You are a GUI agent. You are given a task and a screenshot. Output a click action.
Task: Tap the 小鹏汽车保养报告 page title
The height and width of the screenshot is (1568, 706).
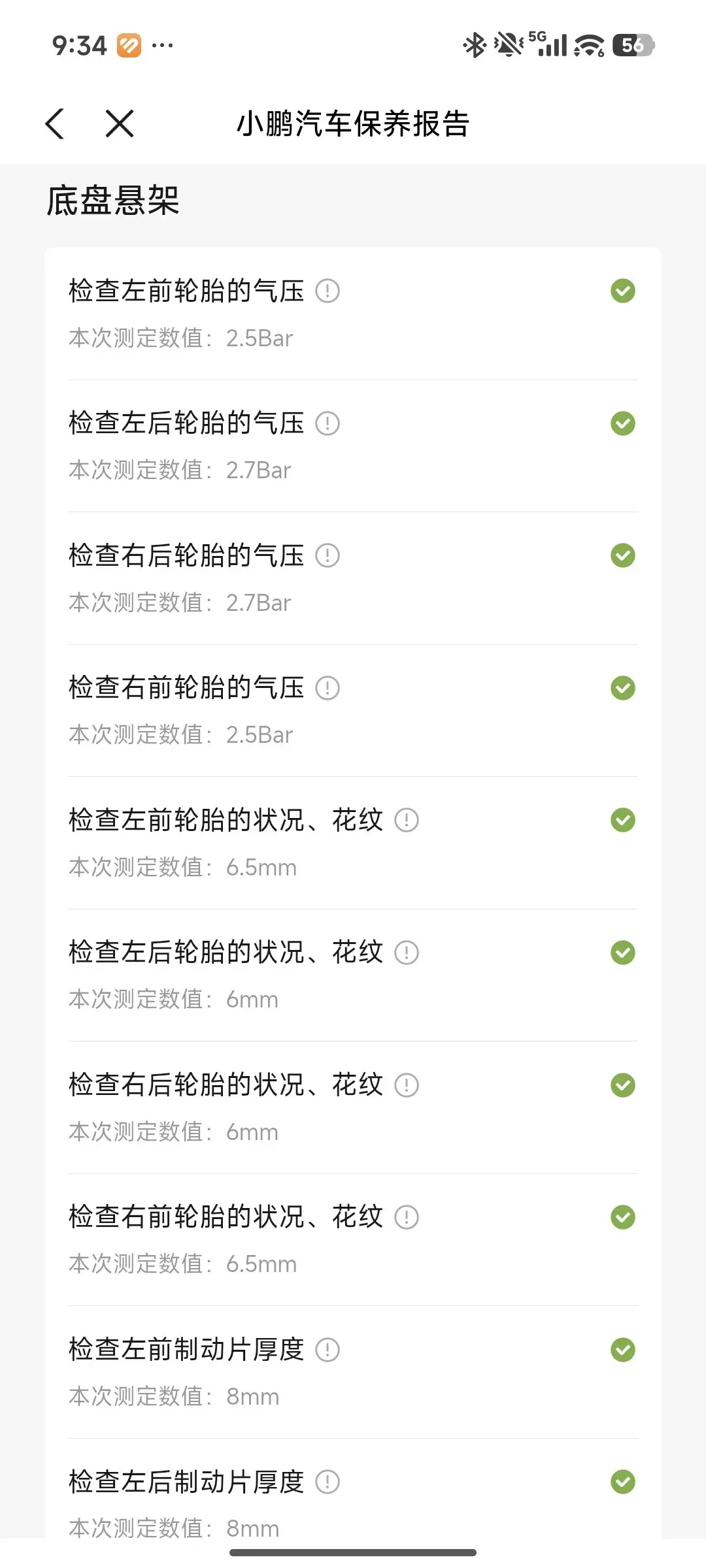[x=353, y=123]
